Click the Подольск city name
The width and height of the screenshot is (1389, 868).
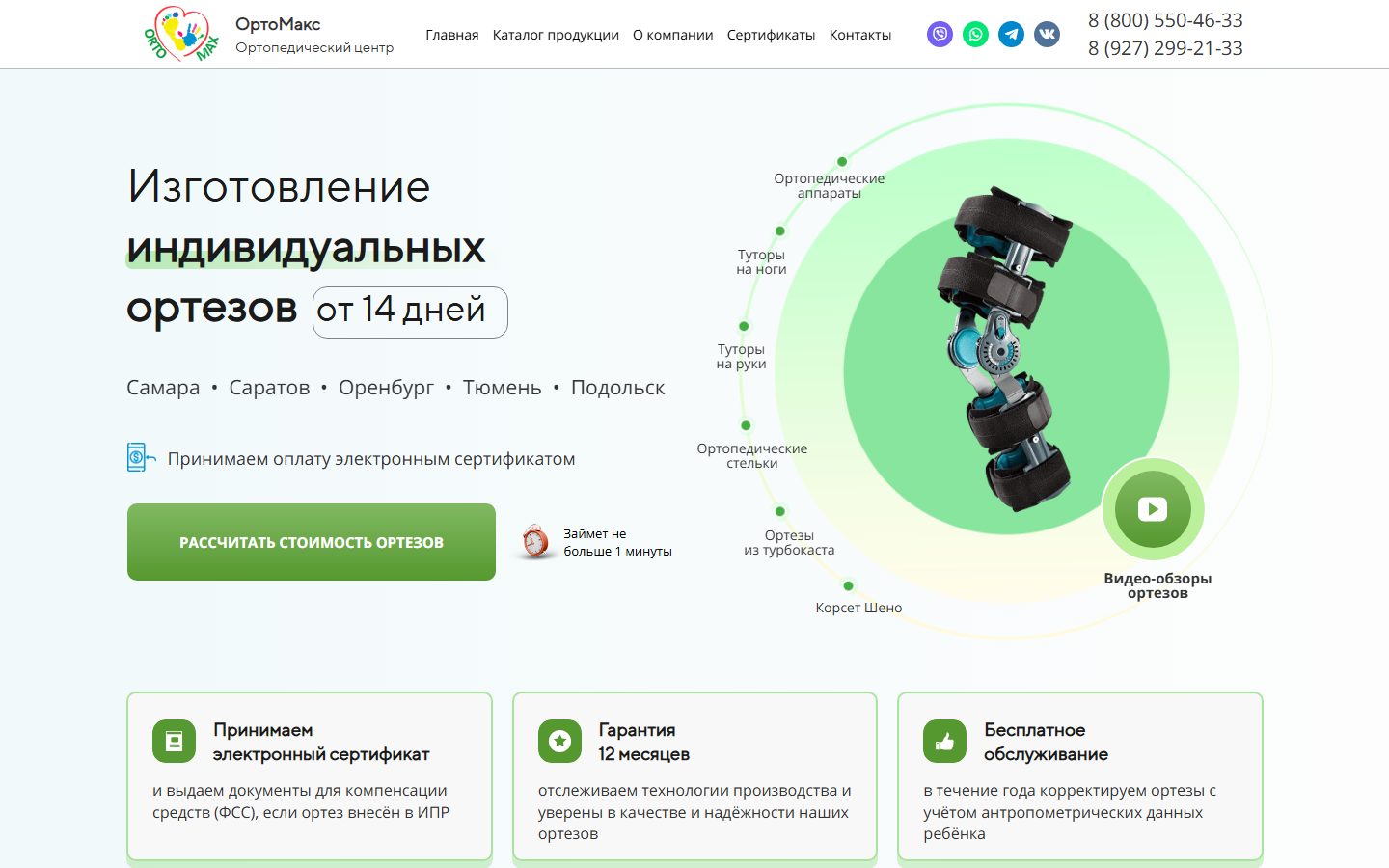(617, 388)
